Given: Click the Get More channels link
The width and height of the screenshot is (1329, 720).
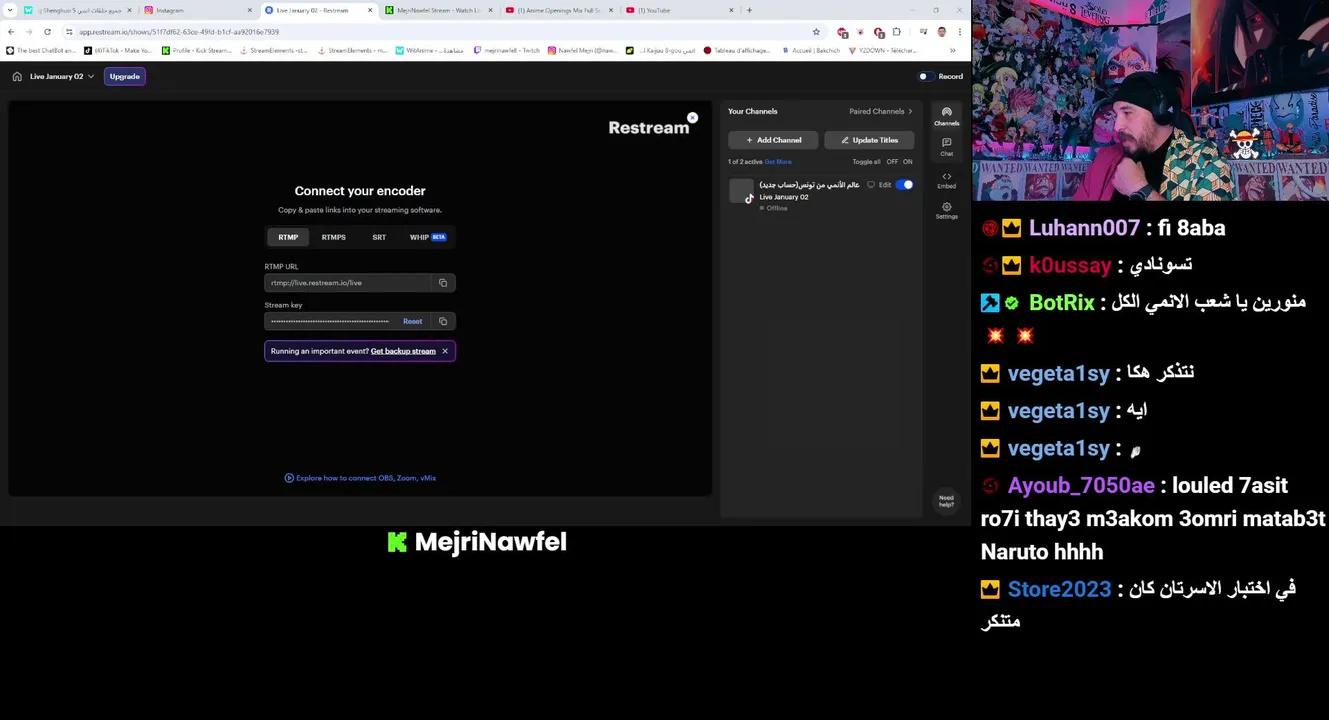Looking at the screenshot, I should click(778, 162).
